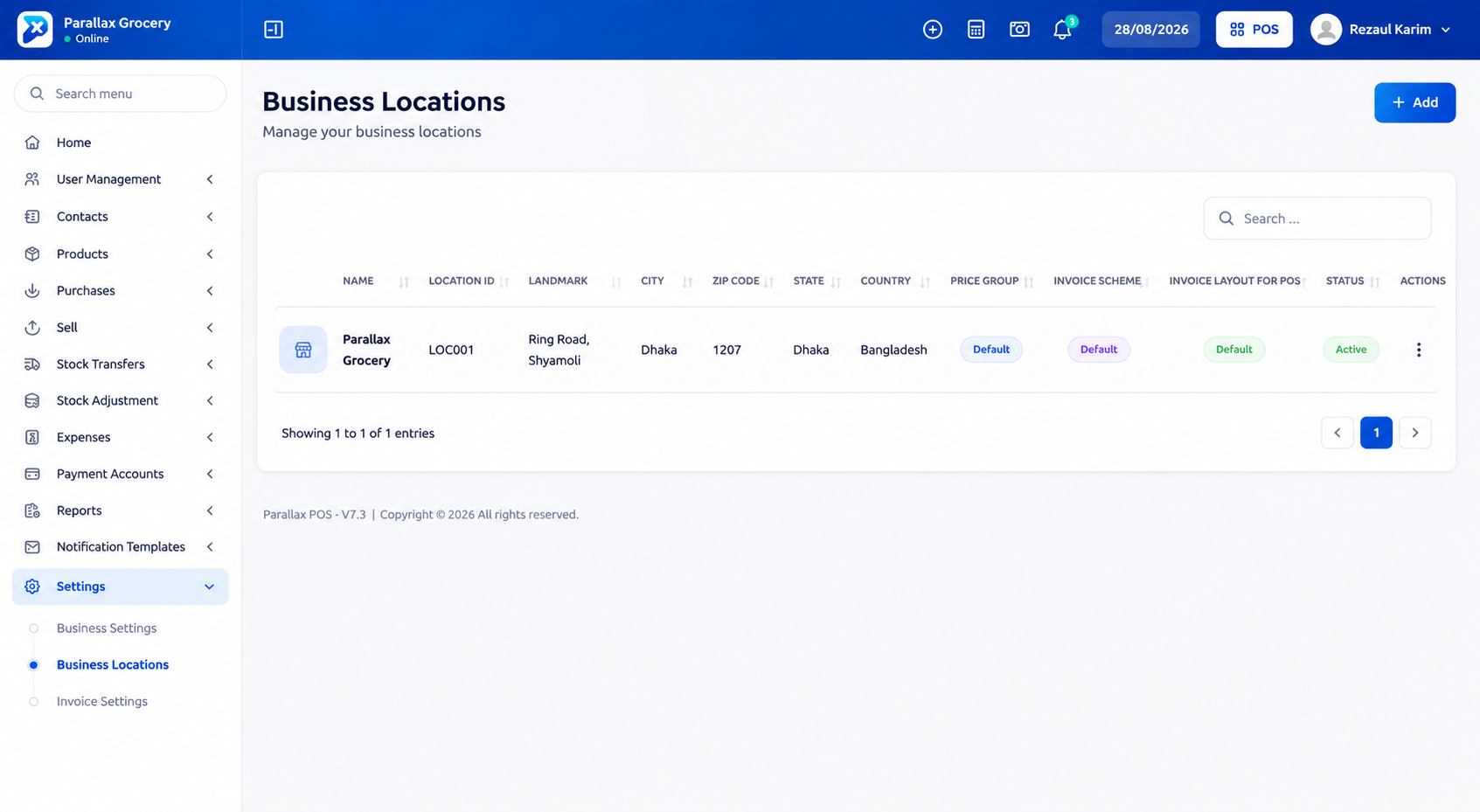Expand the User Management menu

(x=121, y=179)
